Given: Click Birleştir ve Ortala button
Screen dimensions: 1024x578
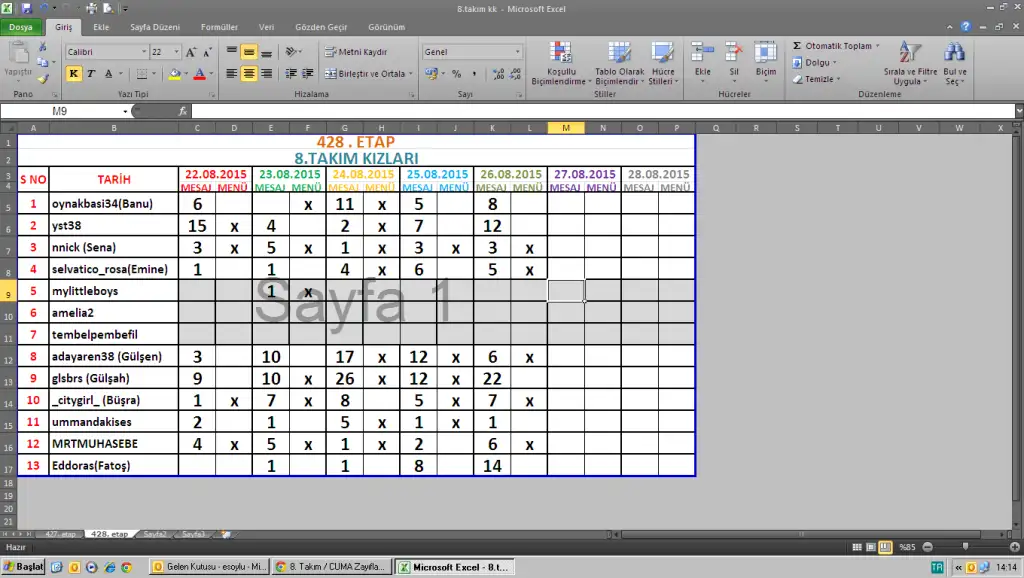Looking at the screenshot, I should point(365,74).
